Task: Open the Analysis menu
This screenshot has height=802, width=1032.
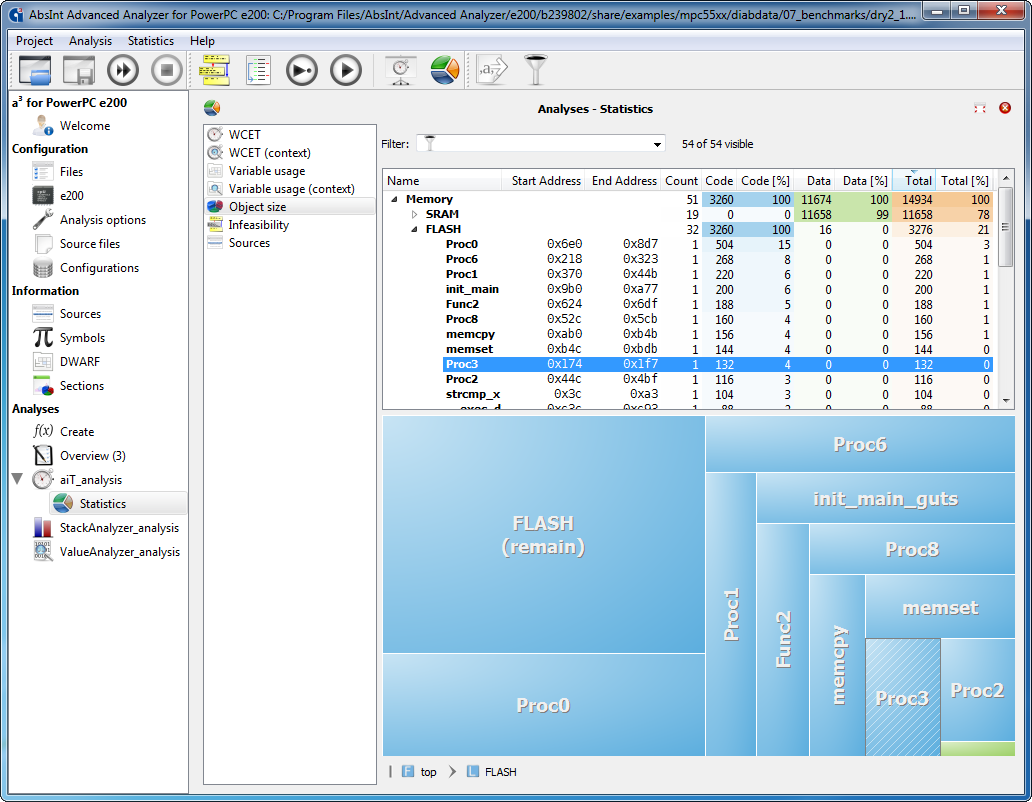Action: tap(90, 41)
